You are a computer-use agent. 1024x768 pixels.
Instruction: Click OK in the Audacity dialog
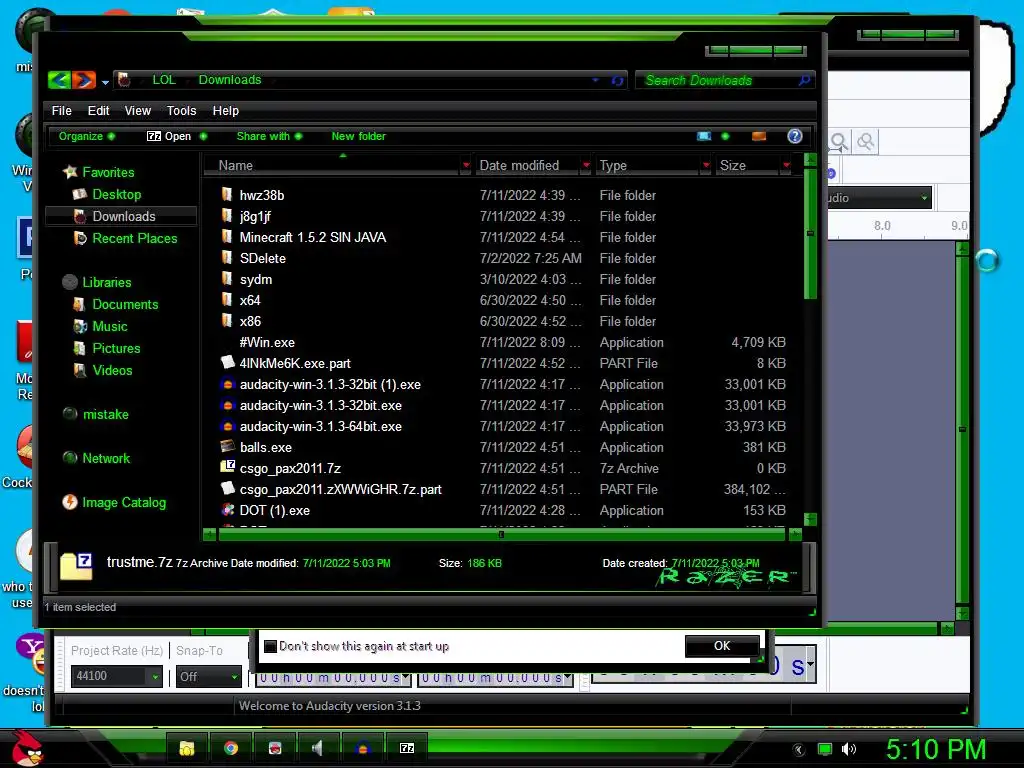tap(722, 646)
